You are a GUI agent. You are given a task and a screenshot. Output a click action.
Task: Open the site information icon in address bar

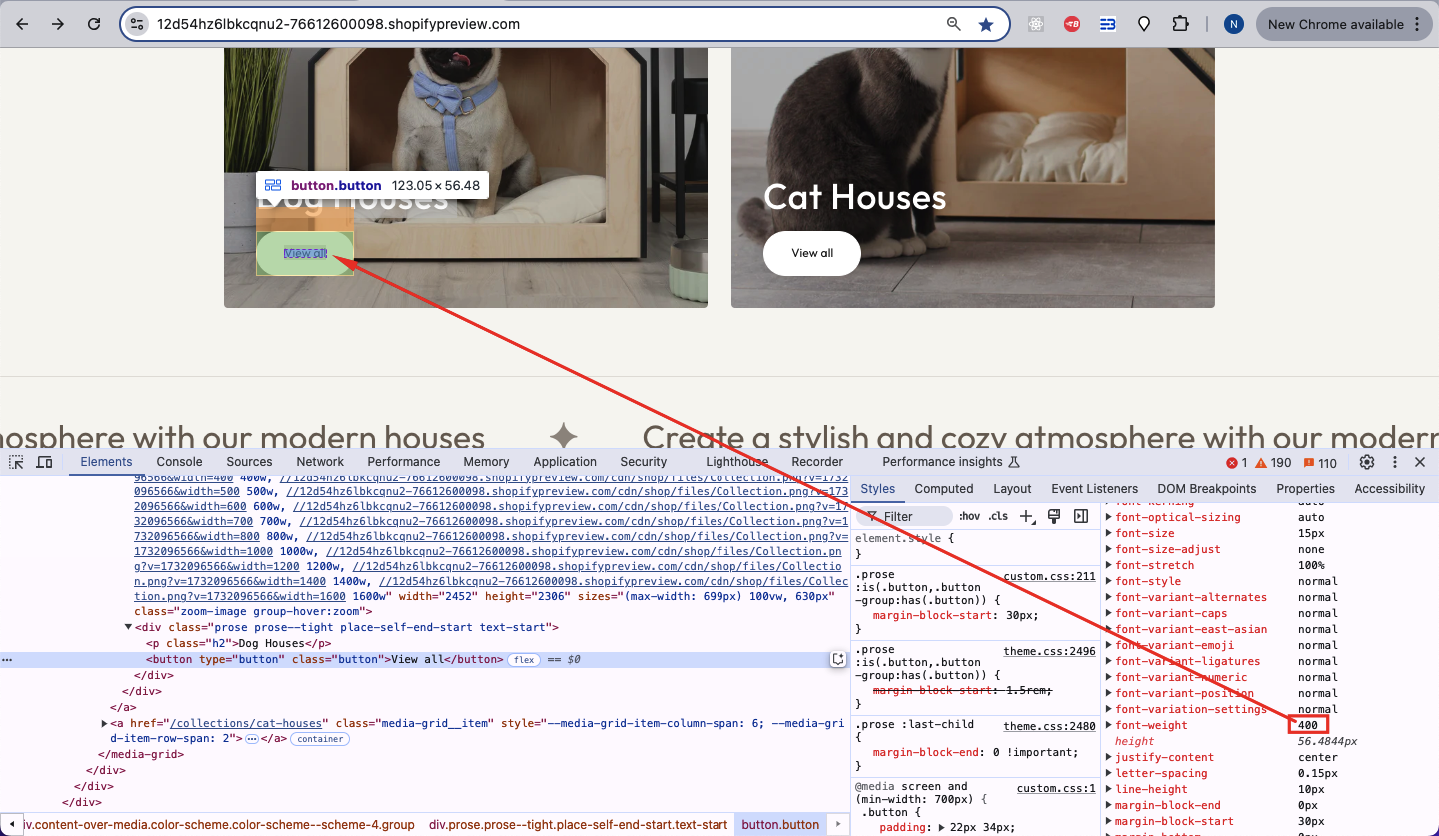pos(138,24)
